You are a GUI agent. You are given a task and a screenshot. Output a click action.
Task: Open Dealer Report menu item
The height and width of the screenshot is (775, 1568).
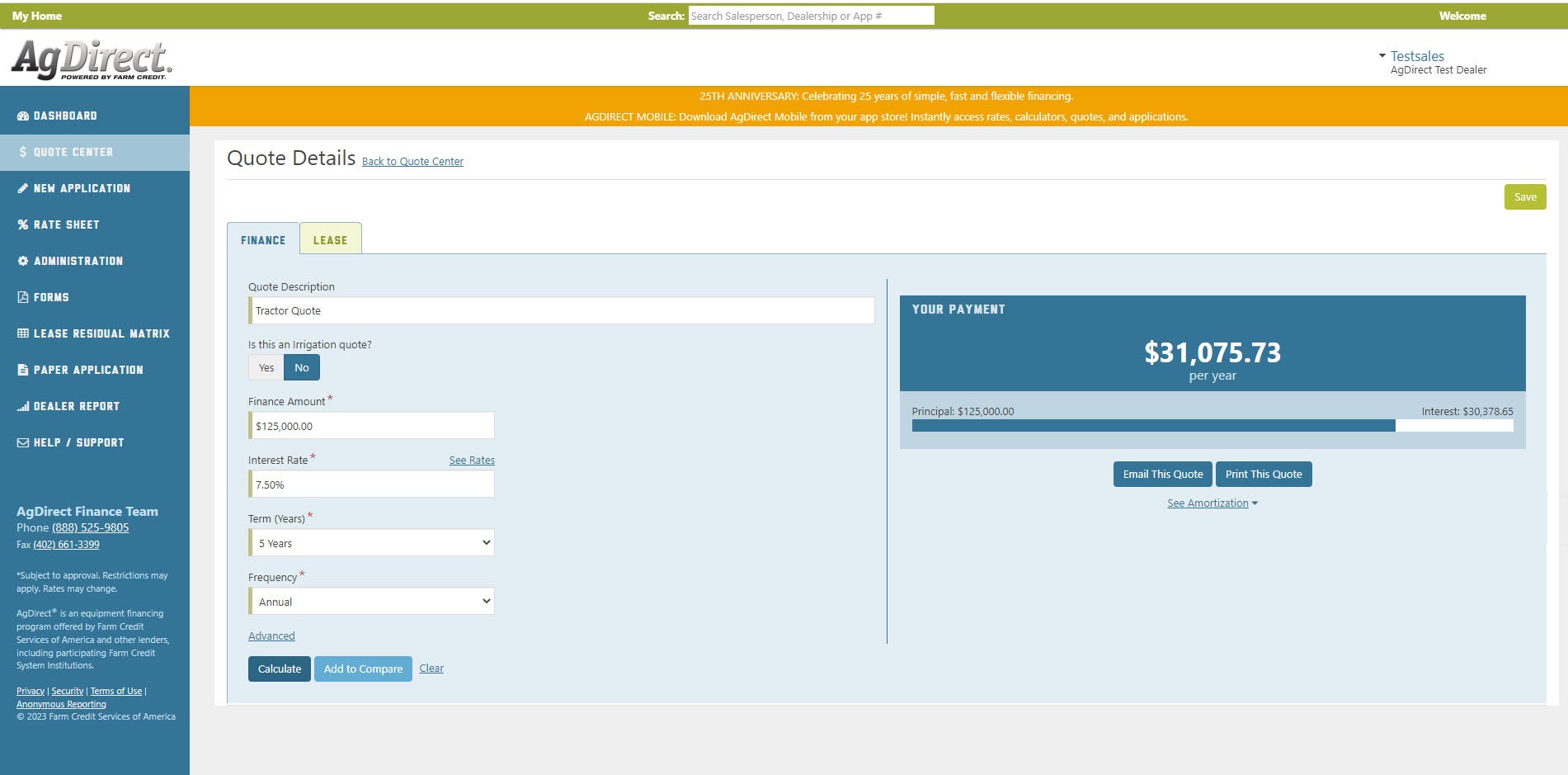(x=95, y=407)
